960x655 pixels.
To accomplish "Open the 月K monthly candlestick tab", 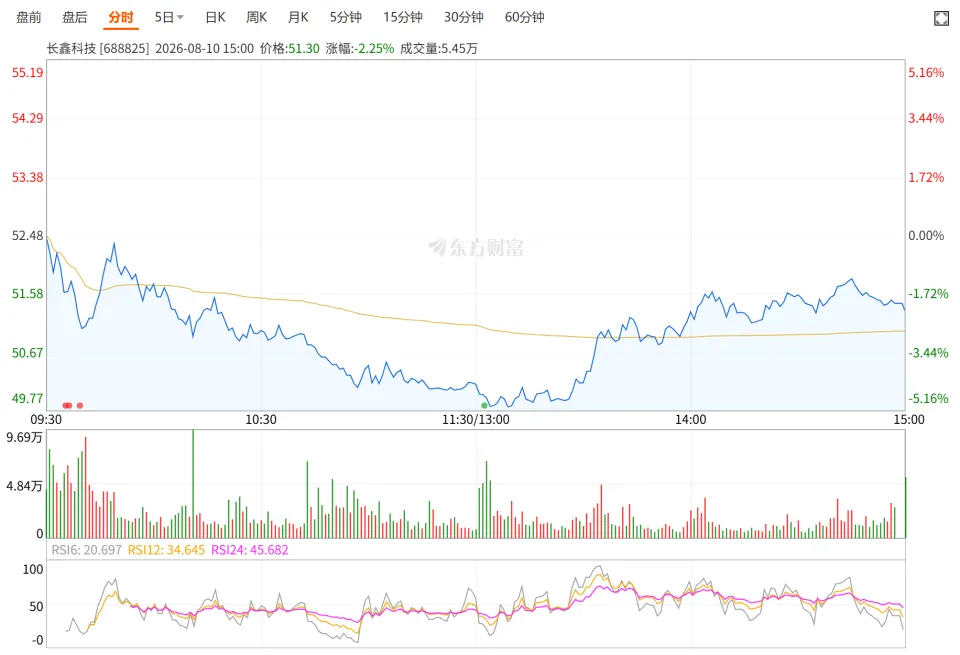I will pos(298,17).
